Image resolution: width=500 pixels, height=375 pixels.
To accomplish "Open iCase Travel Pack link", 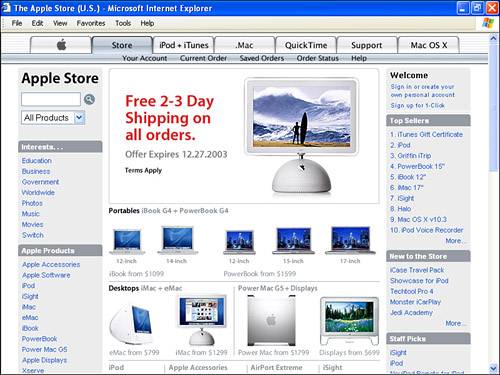I will click(x=417, y=270).
